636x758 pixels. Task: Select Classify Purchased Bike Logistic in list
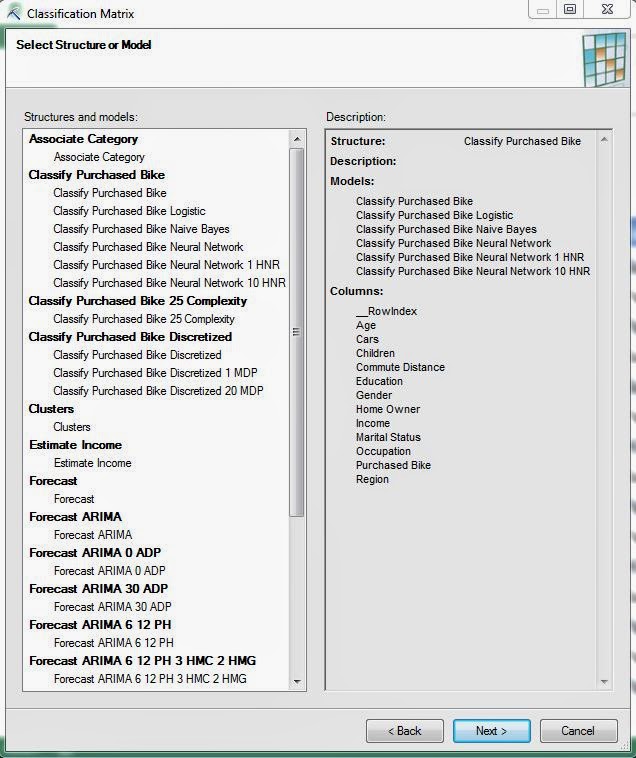[129, 211]
